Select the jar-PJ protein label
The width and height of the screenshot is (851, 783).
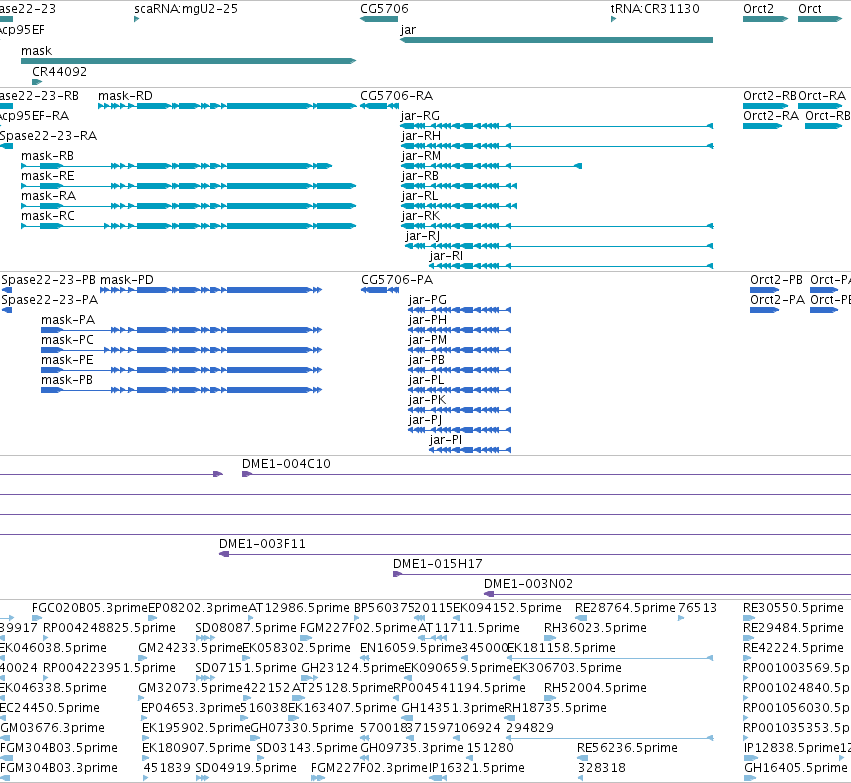[425, 421]
